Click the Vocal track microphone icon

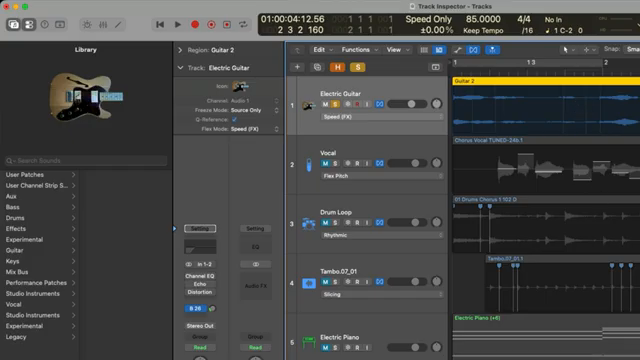pyautogui.click(x=309, y=165)
